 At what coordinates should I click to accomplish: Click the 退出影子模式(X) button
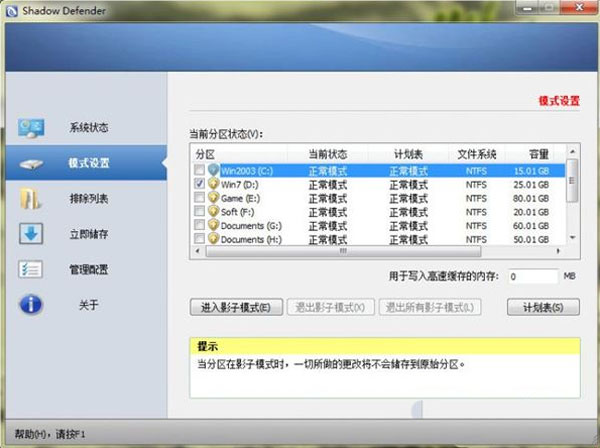tap(331, 307)
